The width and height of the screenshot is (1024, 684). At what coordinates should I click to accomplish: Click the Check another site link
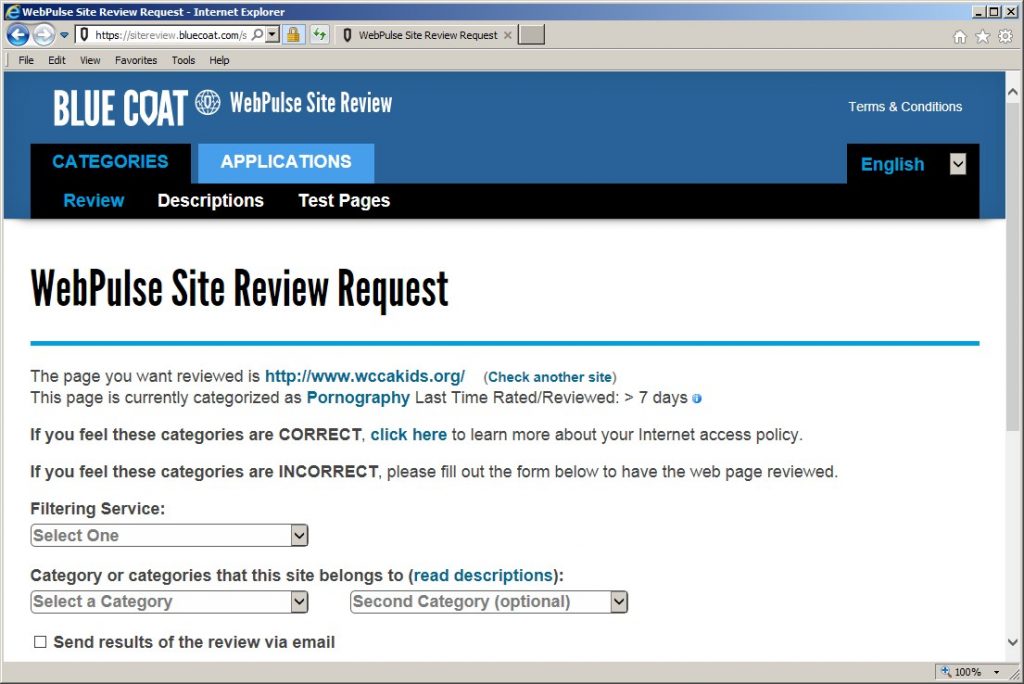pyautogui.click(x=549, y=377)
